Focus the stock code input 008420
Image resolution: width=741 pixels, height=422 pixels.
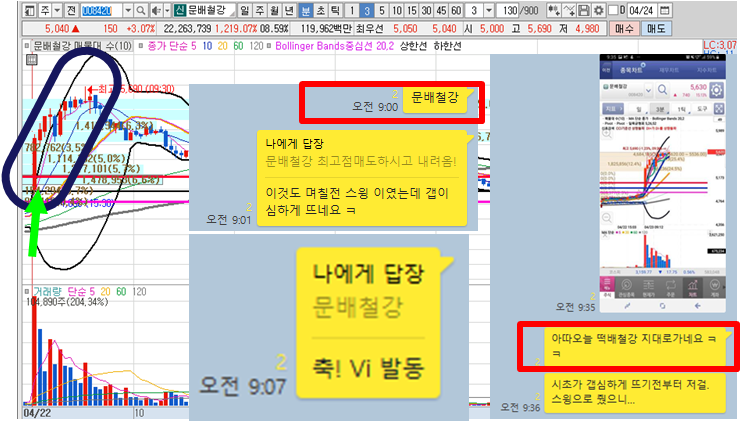click(101, 10)
